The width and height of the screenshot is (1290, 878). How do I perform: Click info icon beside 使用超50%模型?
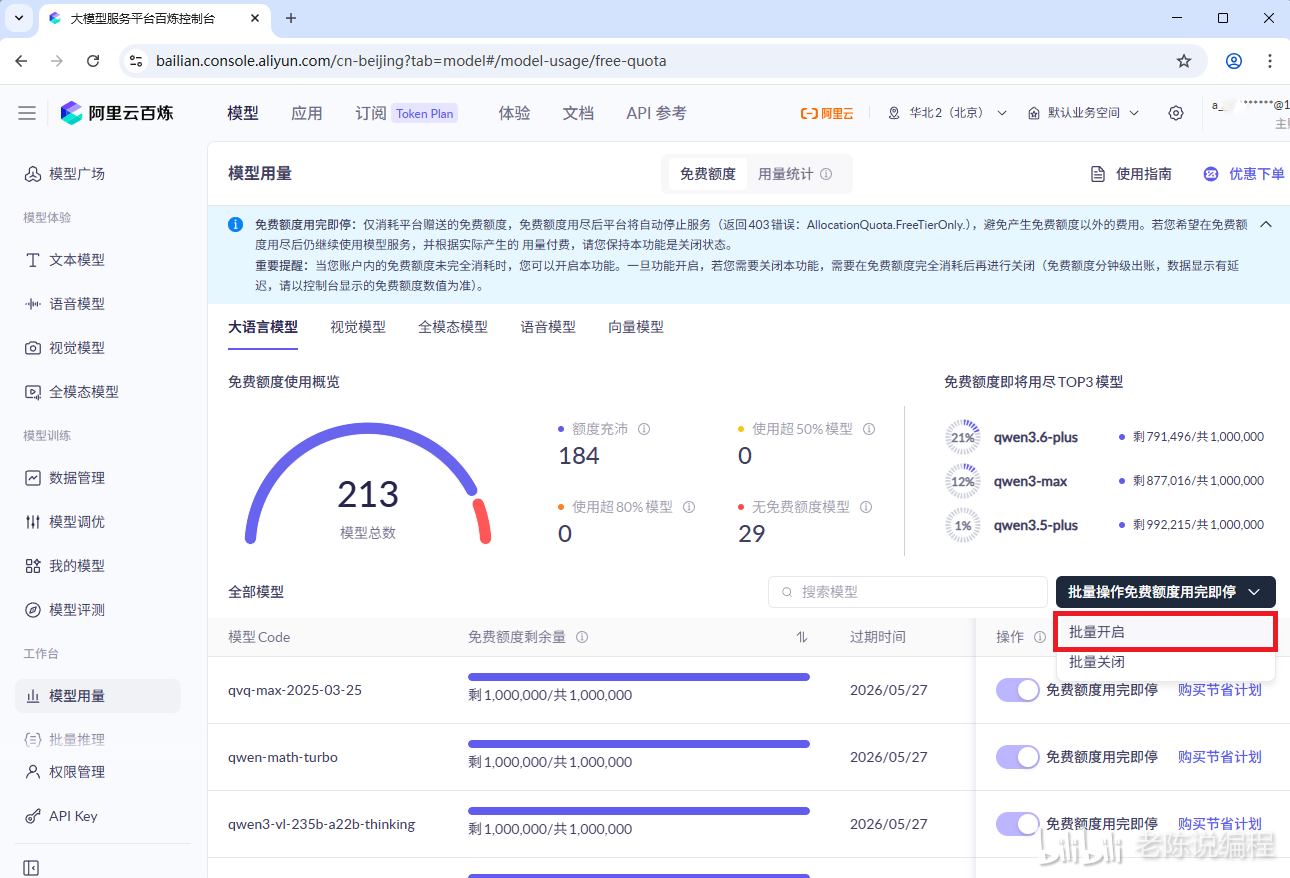pyautogui.click(x=869, y=429)
